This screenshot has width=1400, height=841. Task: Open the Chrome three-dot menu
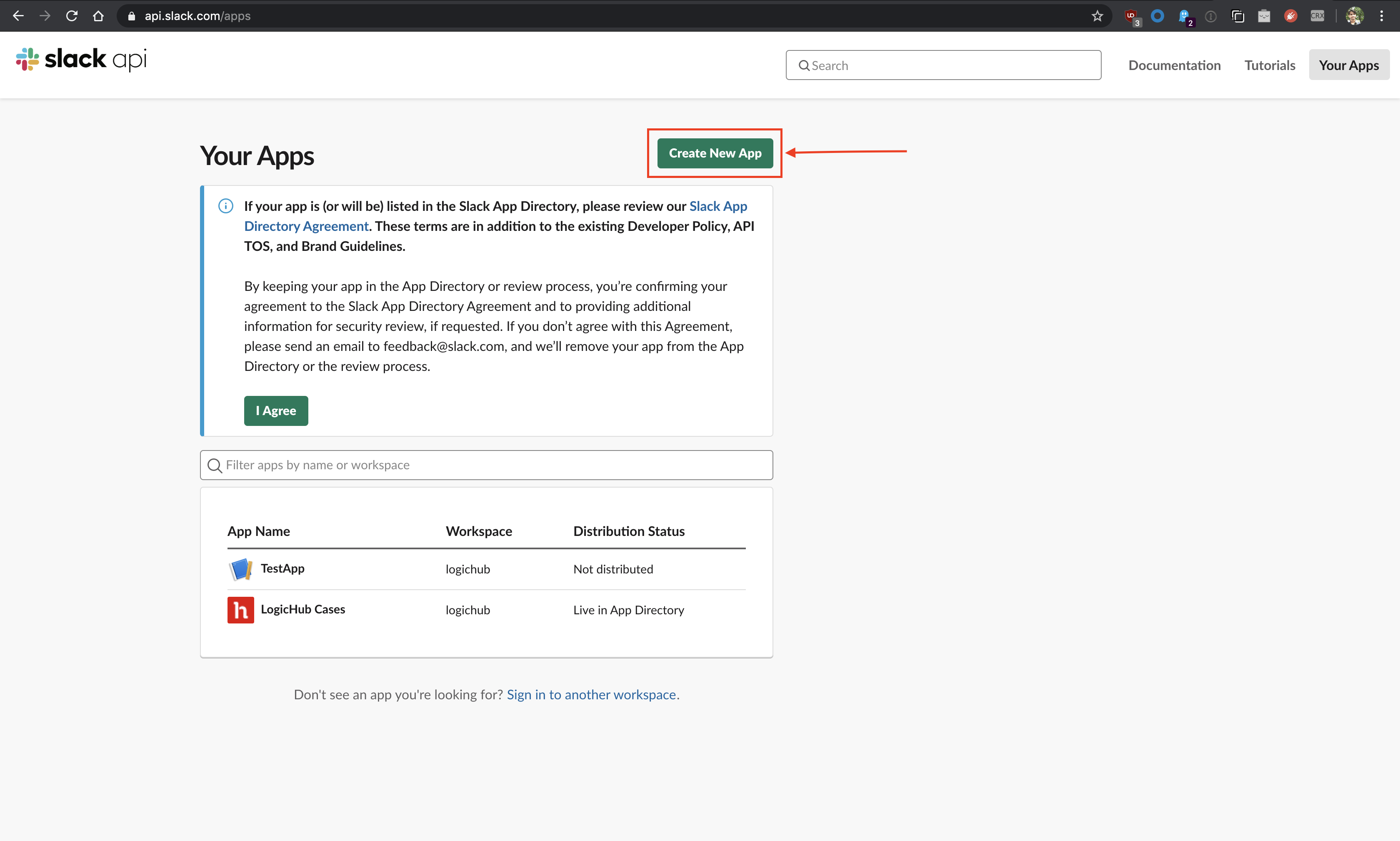point(1382,16)
